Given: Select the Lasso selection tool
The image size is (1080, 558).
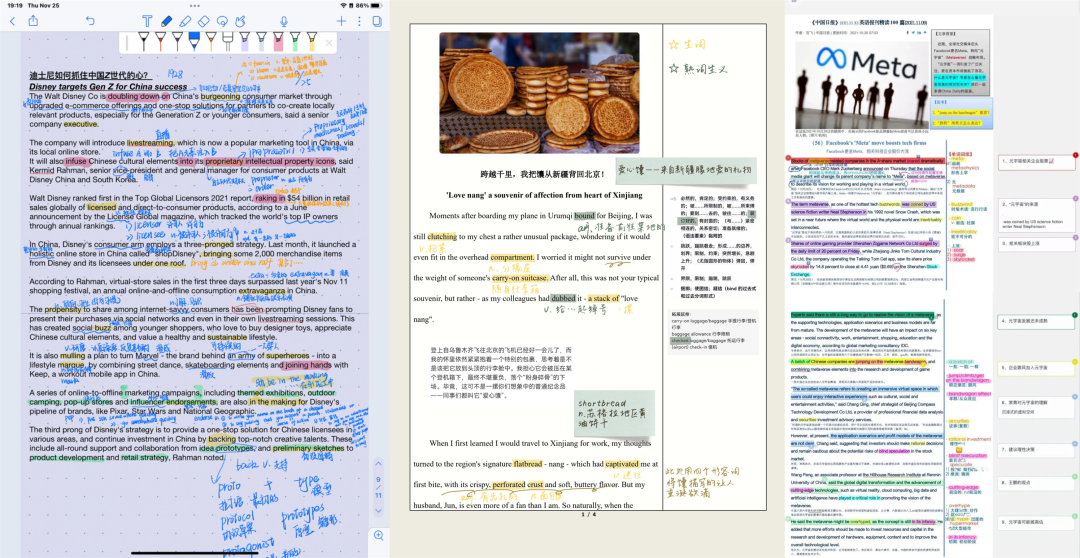Looking at the screenshot, I should 222,21.
